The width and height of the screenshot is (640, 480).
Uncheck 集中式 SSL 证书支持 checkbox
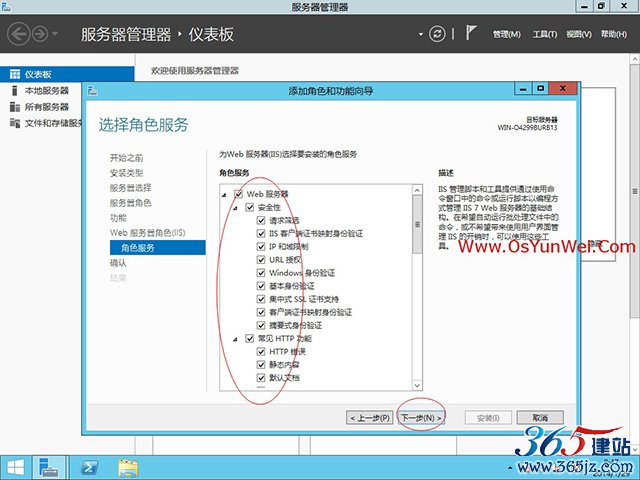click(261, 299)
